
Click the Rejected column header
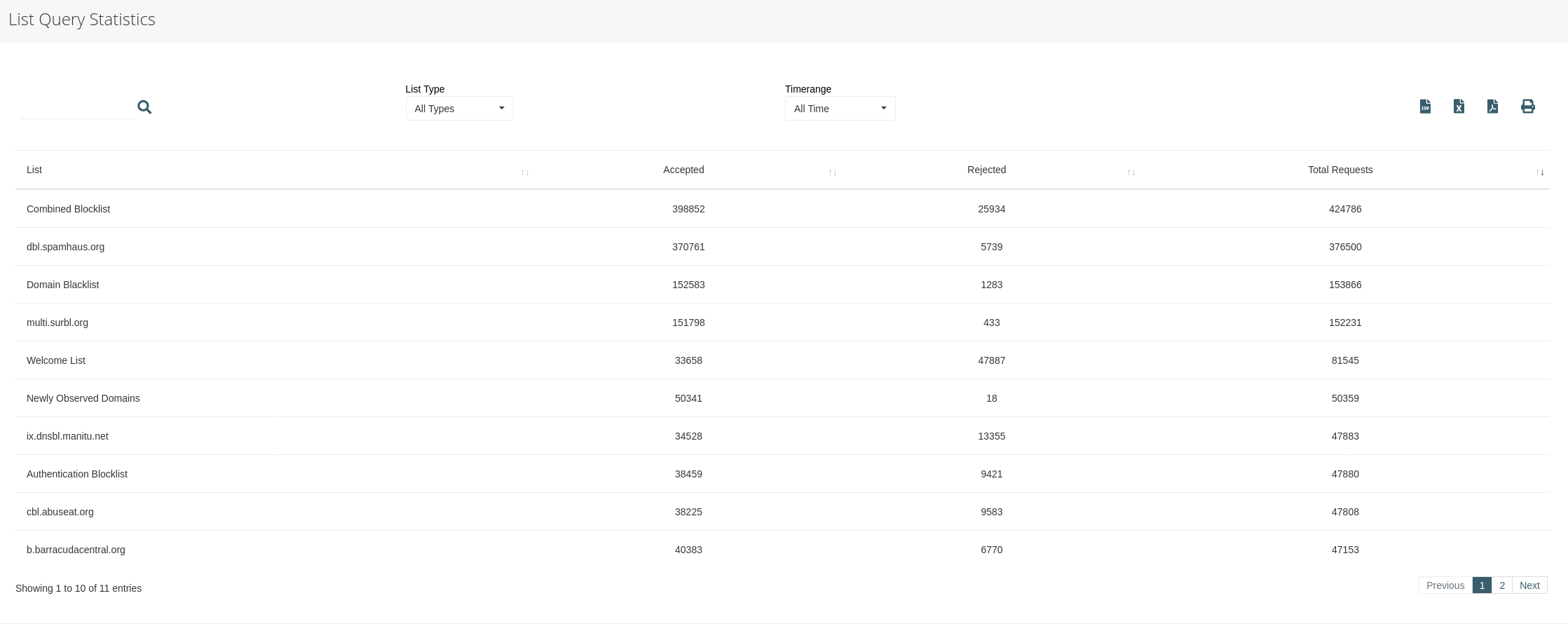pos(986,170)
